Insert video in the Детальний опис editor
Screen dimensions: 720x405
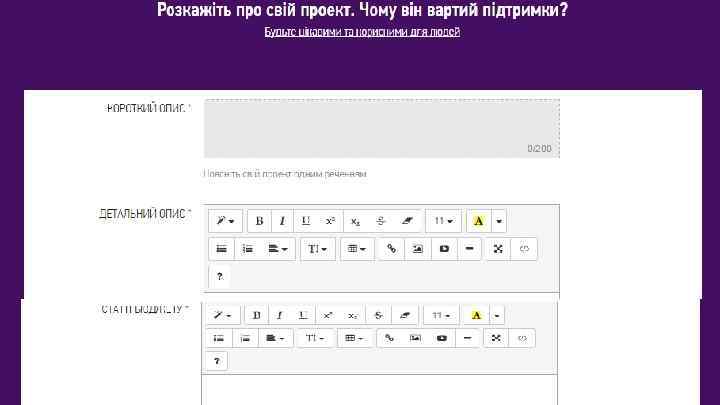tap(444, 249)
